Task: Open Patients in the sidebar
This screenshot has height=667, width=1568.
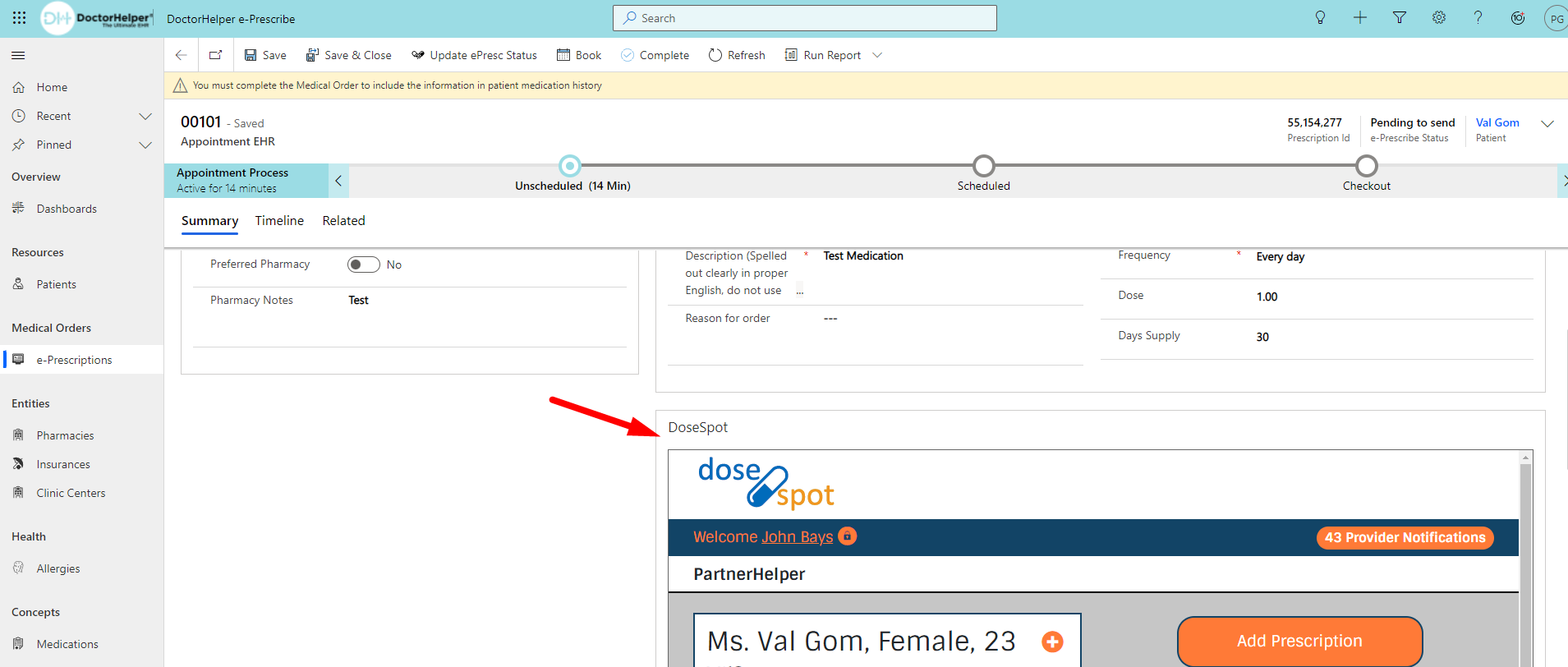Action: (x=57, y=284)
